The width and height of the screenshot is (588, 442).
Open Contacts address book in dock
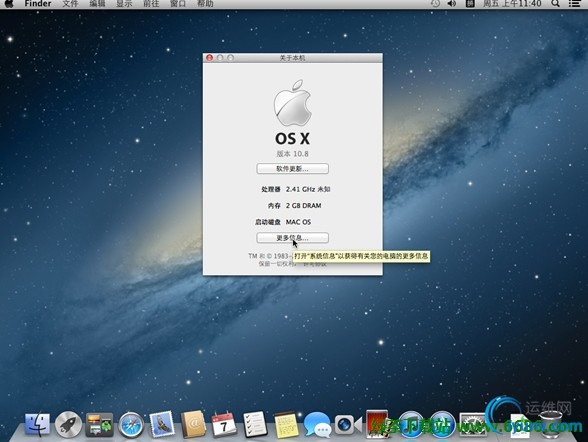(x=193, y=424)
